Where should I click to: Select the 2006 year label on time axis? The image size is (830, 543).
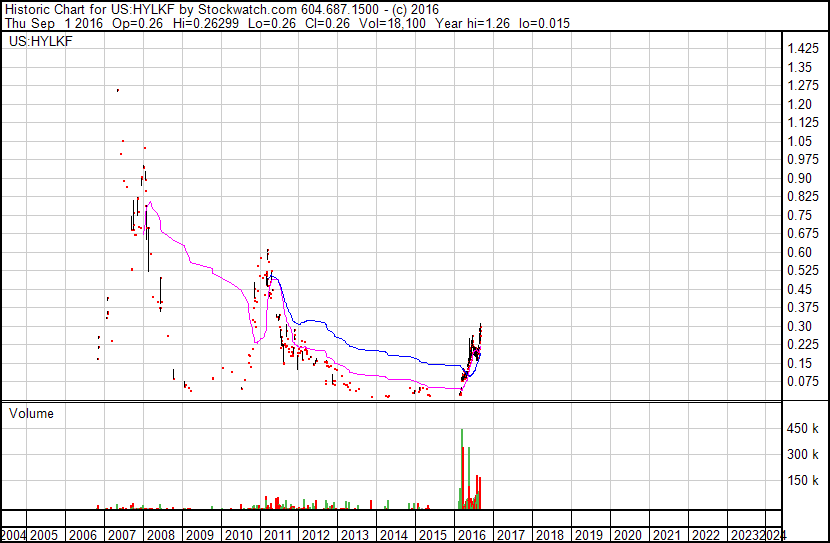pyautogui.click(x=83, y=535)
